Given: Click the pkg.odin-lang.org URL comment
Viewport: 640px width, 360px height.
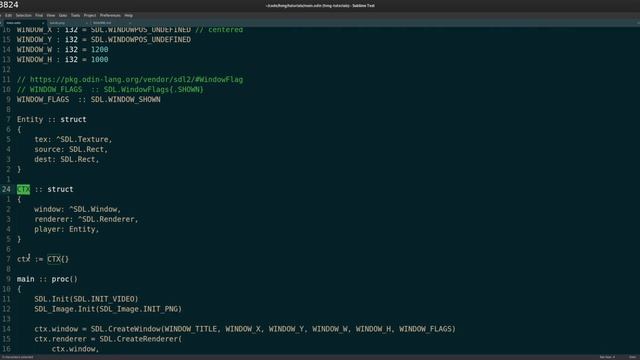Looking at the screenshot, I should pos(130,80).
